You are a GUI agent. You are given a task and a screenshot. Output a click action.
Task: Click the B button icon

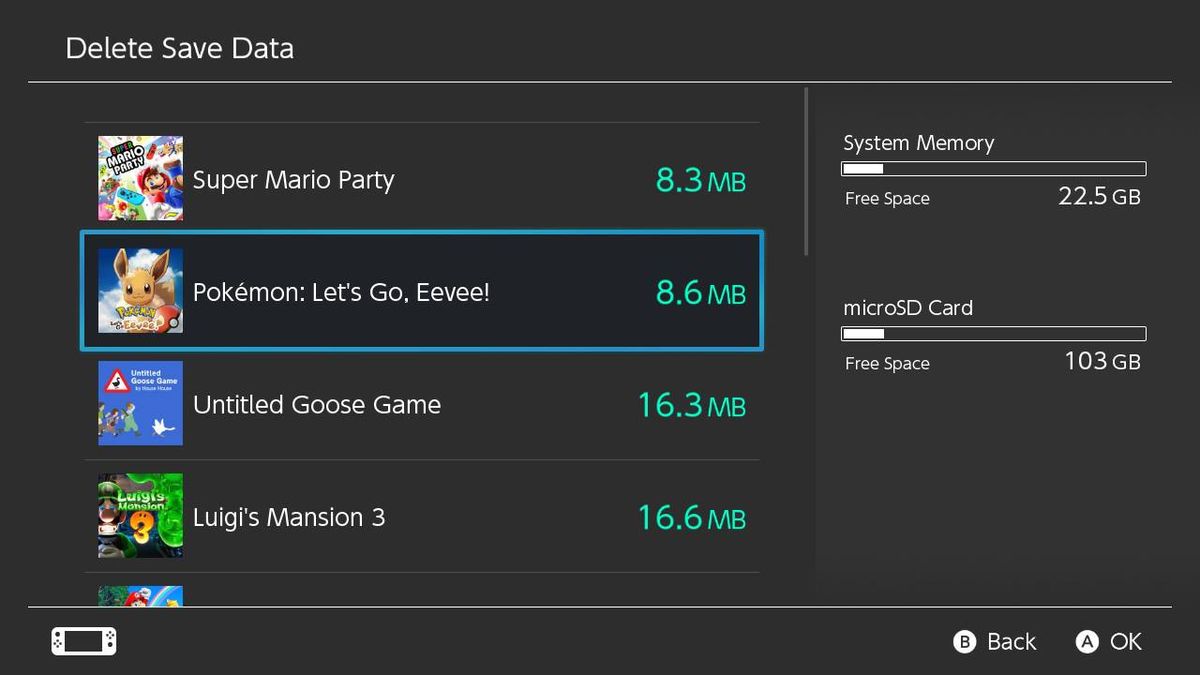pyautogui.click(x=964, y=642)
